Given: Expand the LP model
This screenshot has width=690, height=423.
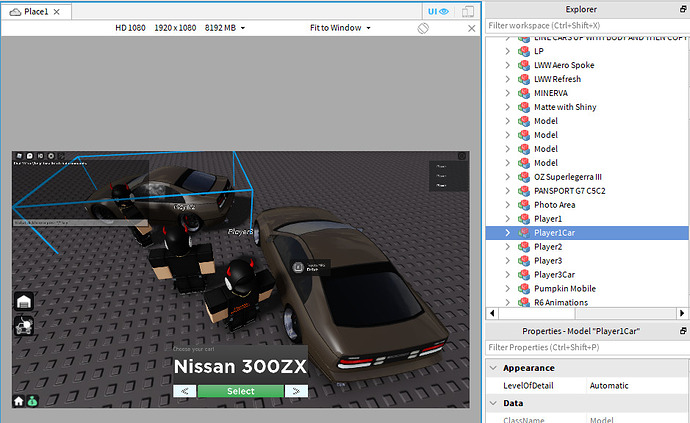Looking at the screenshot, I should click(x=507, y=51).
